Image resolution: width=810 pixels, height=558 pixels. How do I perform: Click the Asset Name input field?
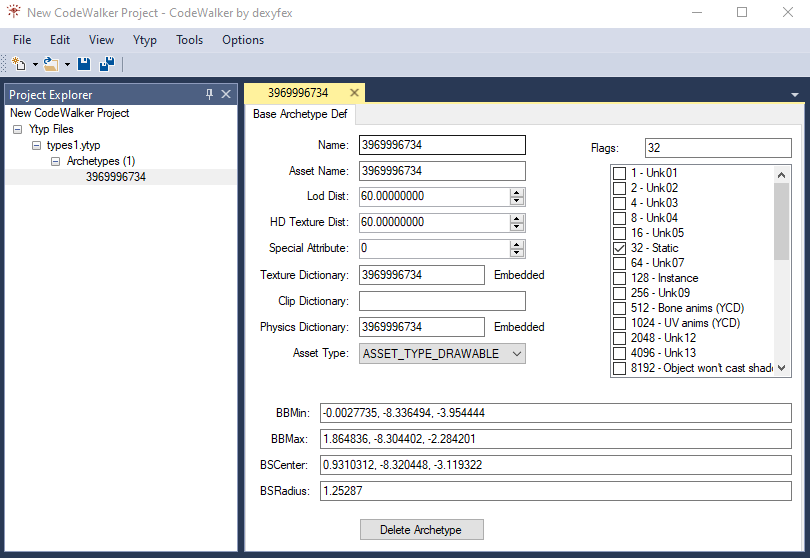[442, 171]
